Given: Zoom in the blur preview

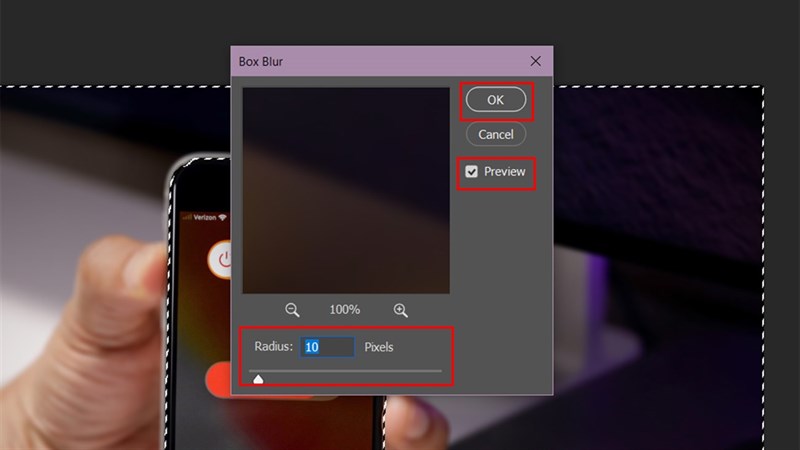Looking at the screenshot, I should tap(401, 310).
